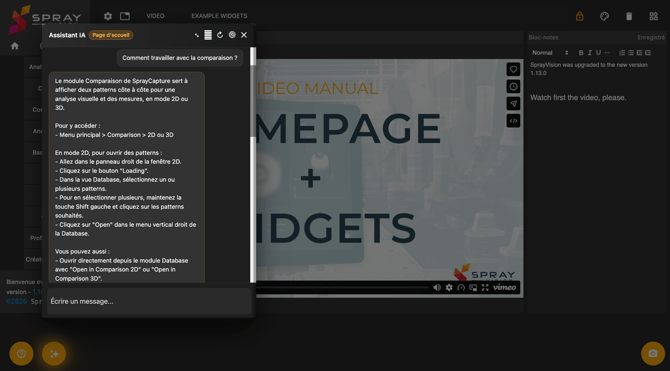
Task: Open the Normal text style dropdown
Action: pyautogui.click(x=550, y=53)
